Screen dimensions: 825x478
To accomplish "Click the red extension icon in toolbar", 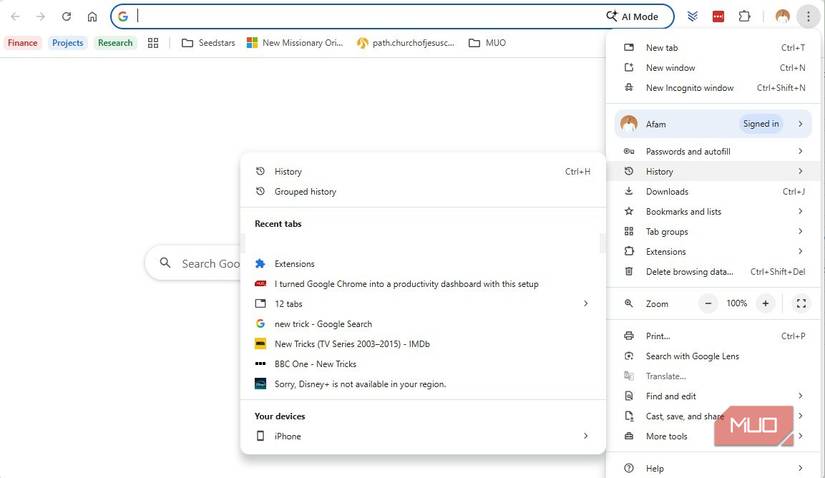I will tap(718, 16).
